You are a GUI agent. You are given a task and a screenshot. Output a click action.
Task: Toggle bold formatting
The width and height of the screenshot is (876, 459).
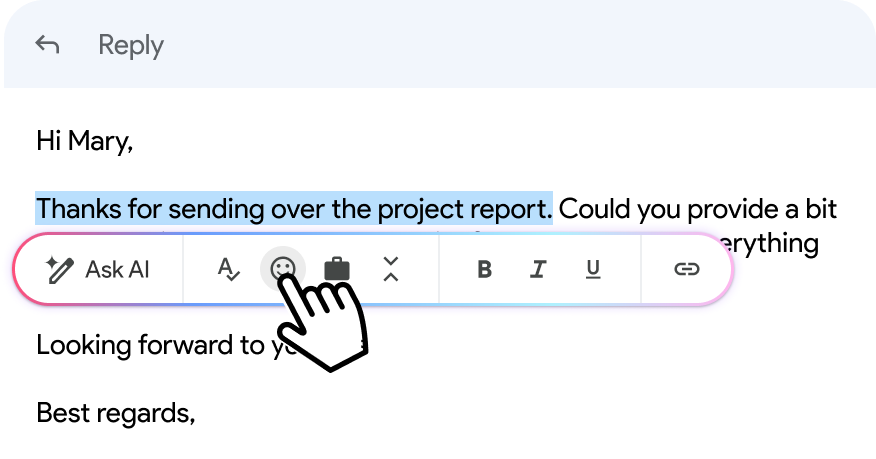point(485,269)
